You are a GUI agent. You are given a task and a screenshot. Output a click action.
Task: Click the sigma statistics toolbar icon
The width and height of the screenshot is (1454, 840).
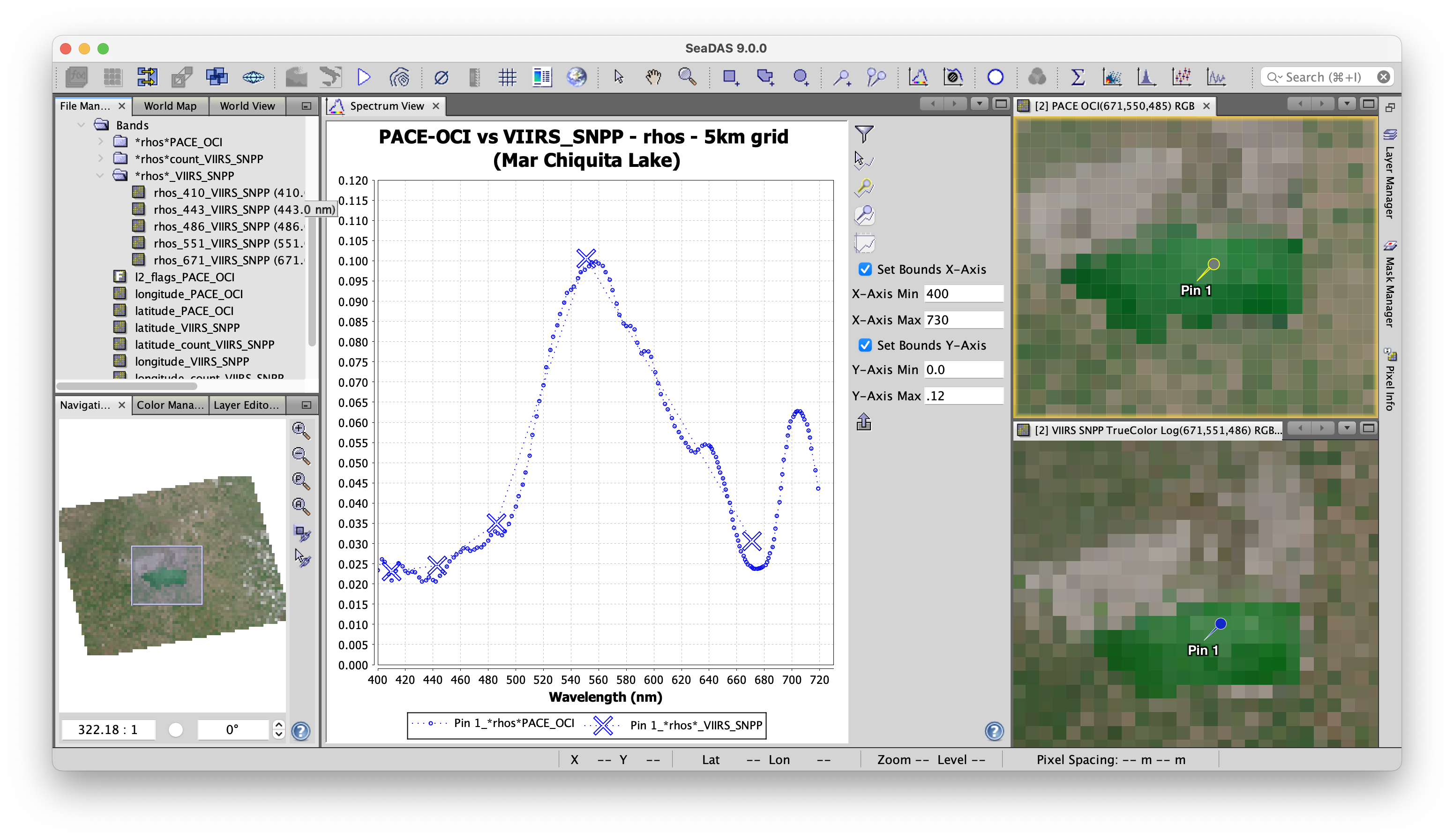[x=1078, y=77]
